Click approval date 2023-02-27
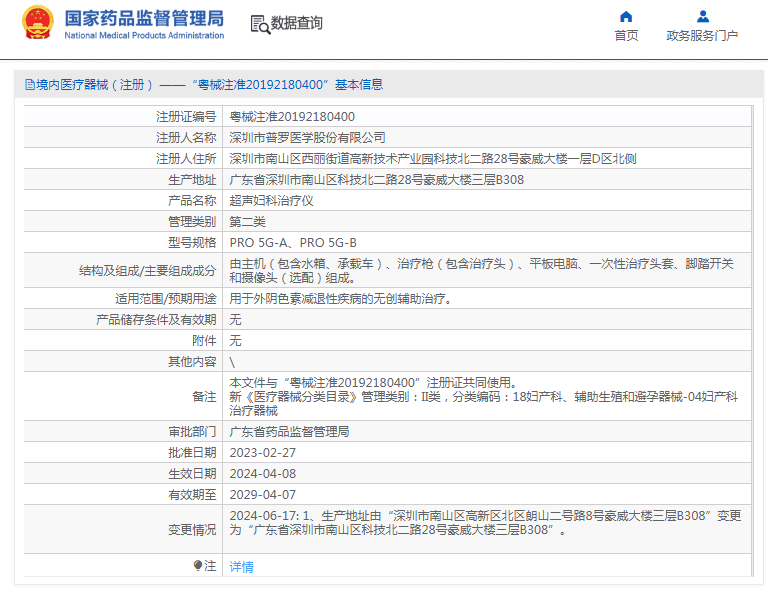768x589 pixels. pyautogui.click(x=263, y=453)
